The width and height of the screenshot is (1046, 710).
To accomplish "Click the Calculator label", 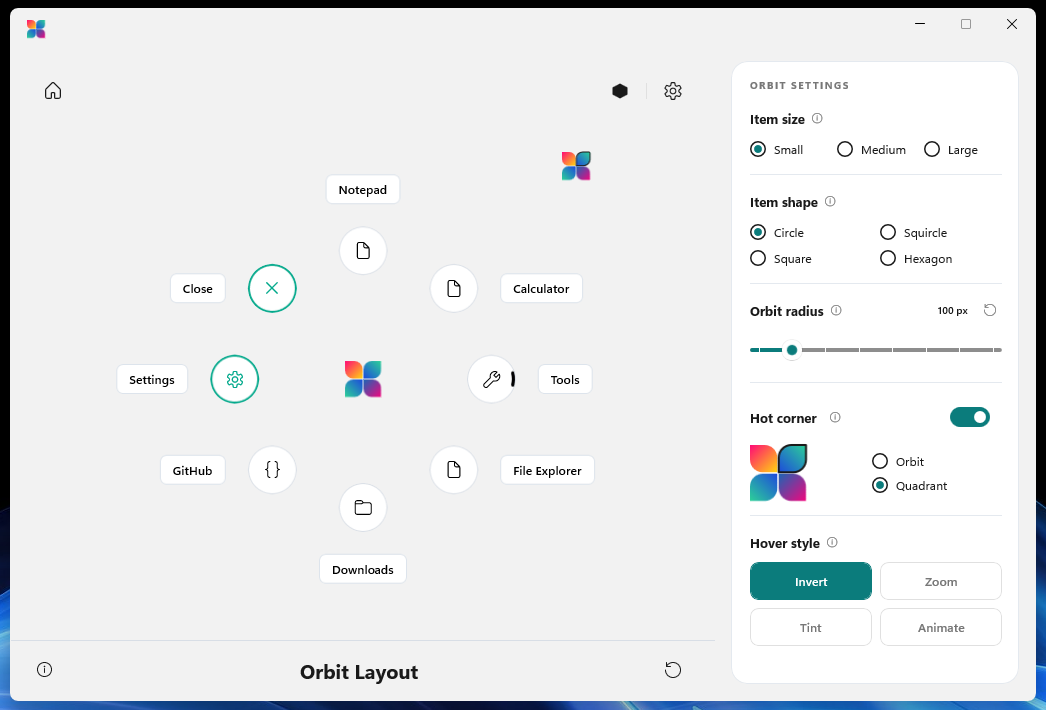I will pos(541,288).
